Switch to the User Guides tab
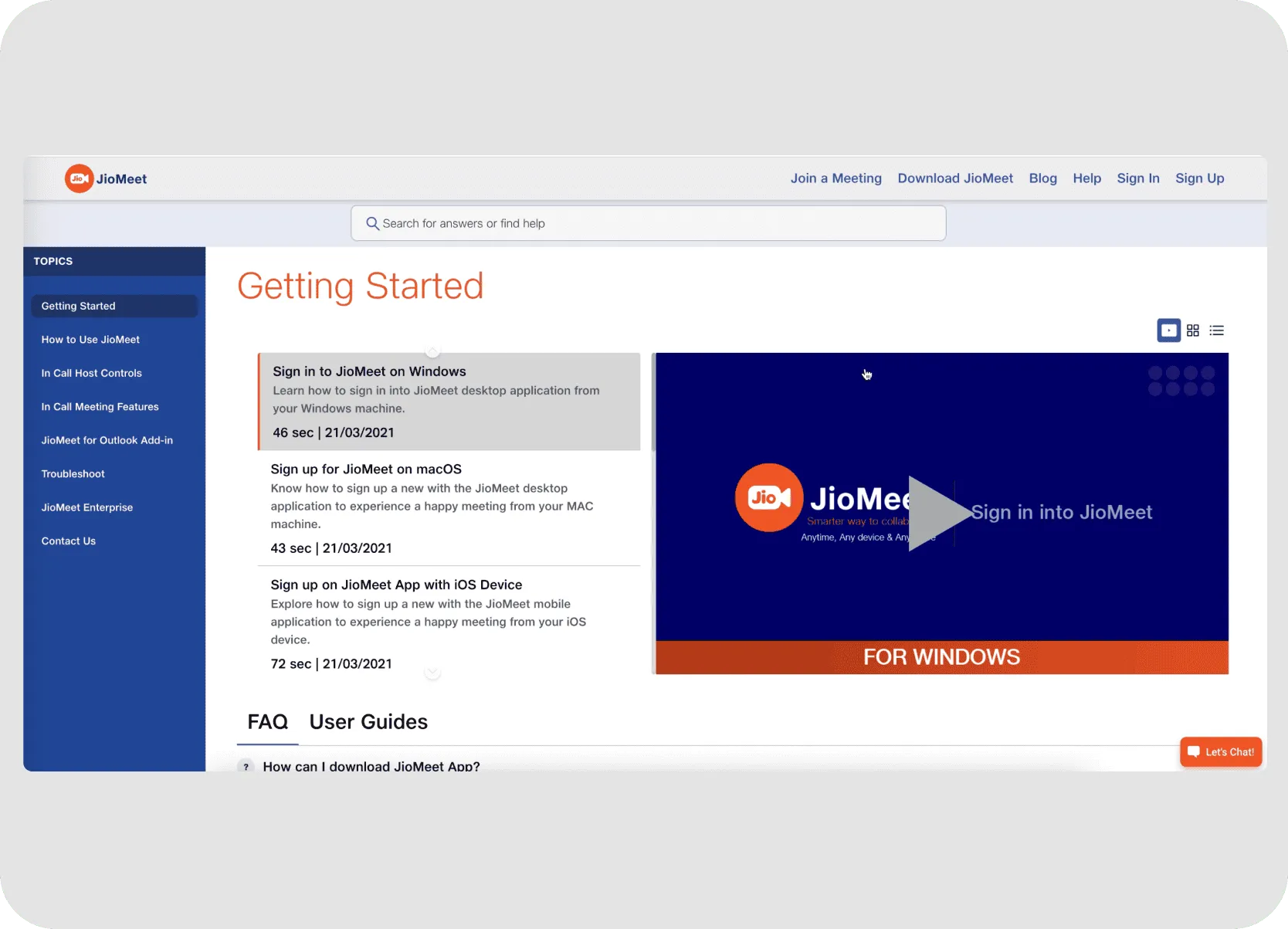The width and height of the screenshot is (1288, 929). (368, 722)
